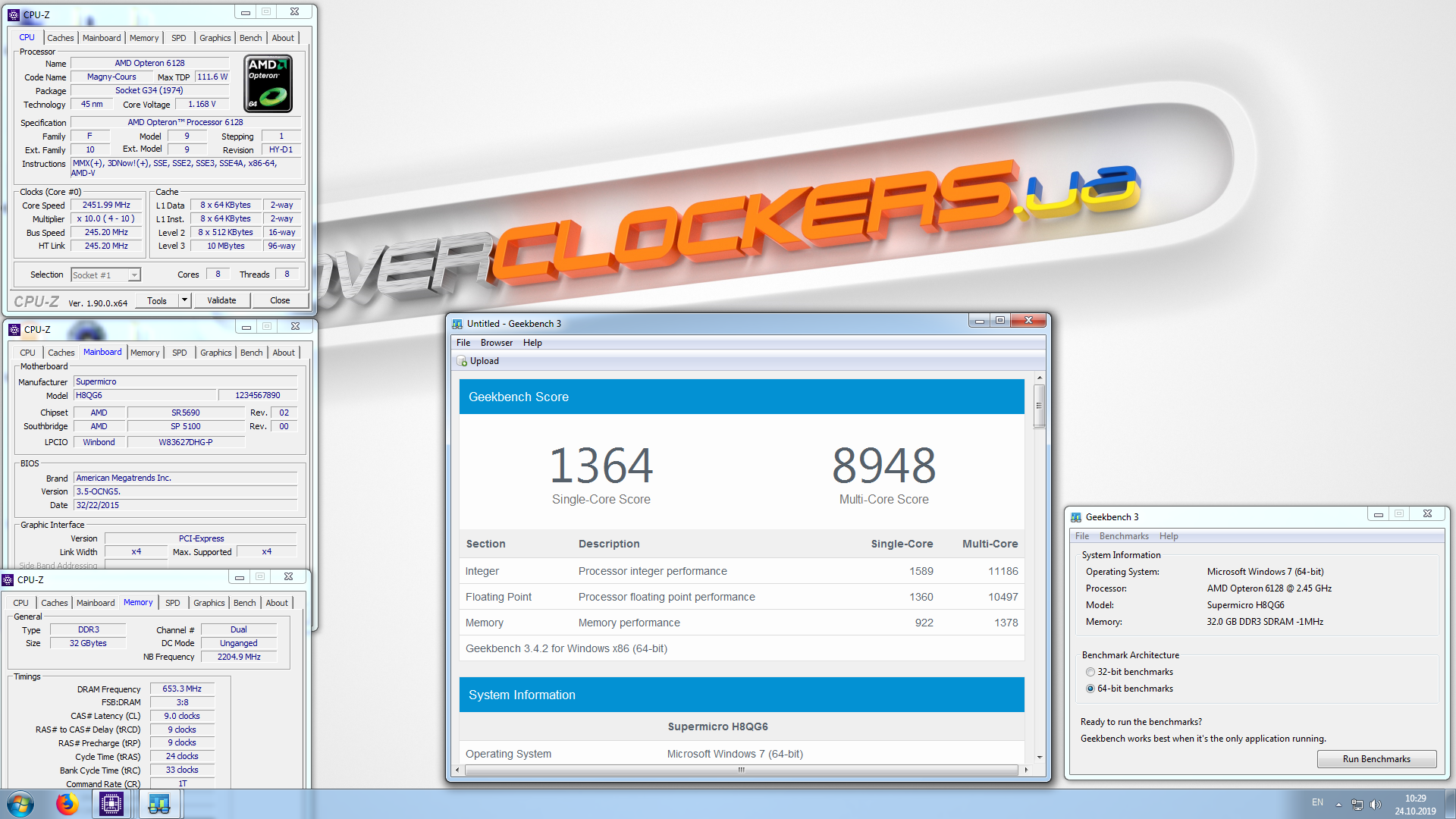
Task: Open Graphics tab in Memory CPU-Z window
Action: (x=209, y=603)
